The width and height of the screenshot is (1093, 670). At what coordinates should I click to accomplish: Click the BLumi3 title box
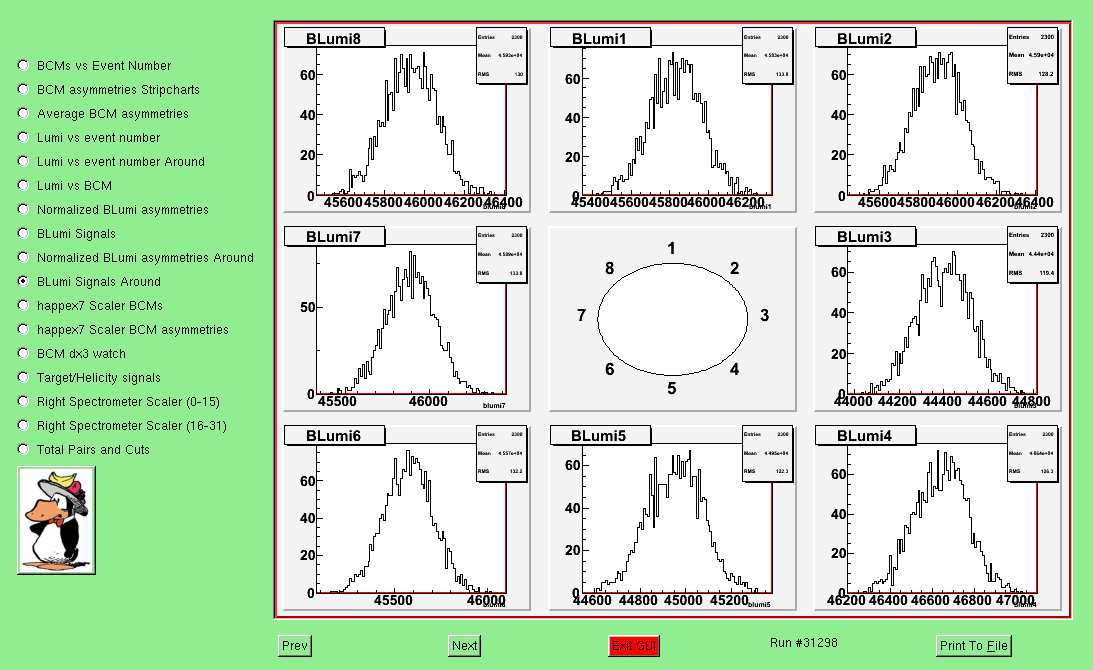click(865, 236)
